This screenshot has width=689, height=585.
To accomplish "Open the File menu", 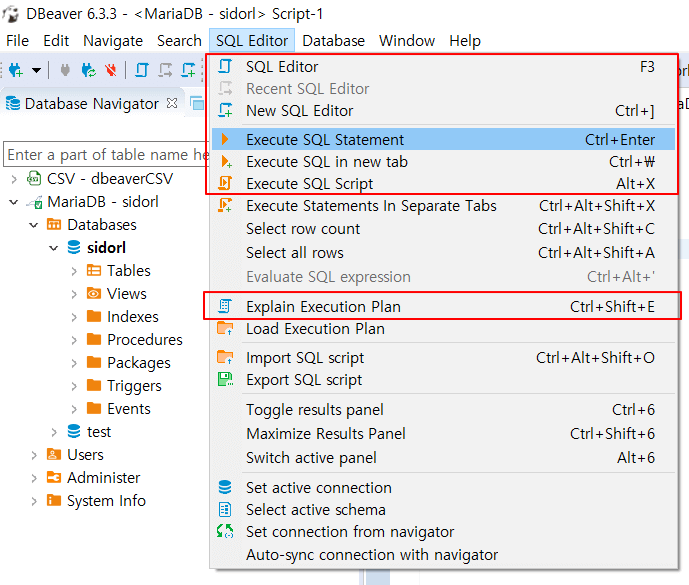I will click(x=18, y=40).
